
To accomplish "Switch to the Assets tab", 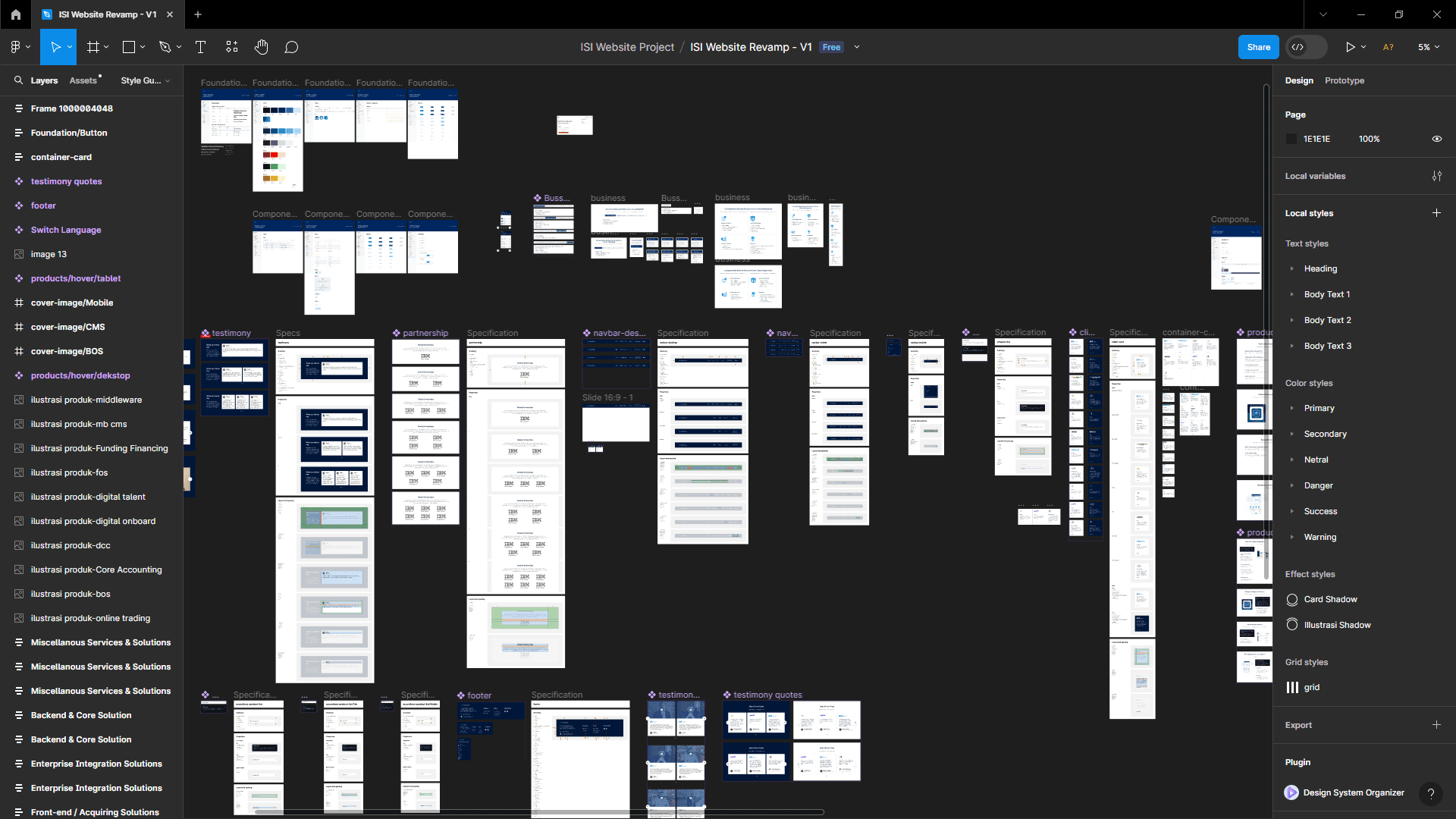I will point(83,80).
